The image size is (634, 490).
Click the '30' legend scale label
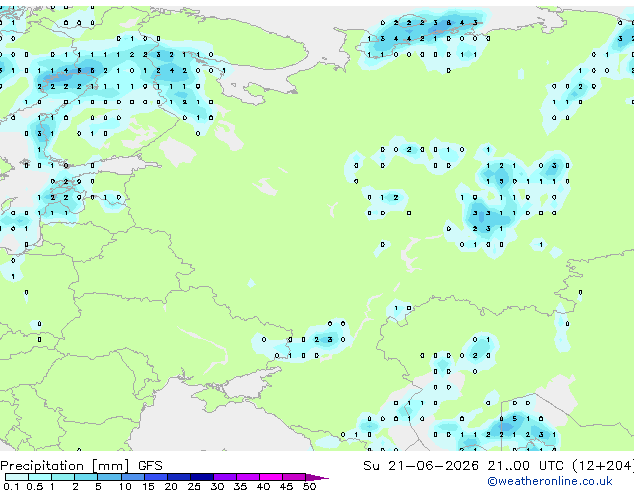pyautogui.click(x=217, y=486)
